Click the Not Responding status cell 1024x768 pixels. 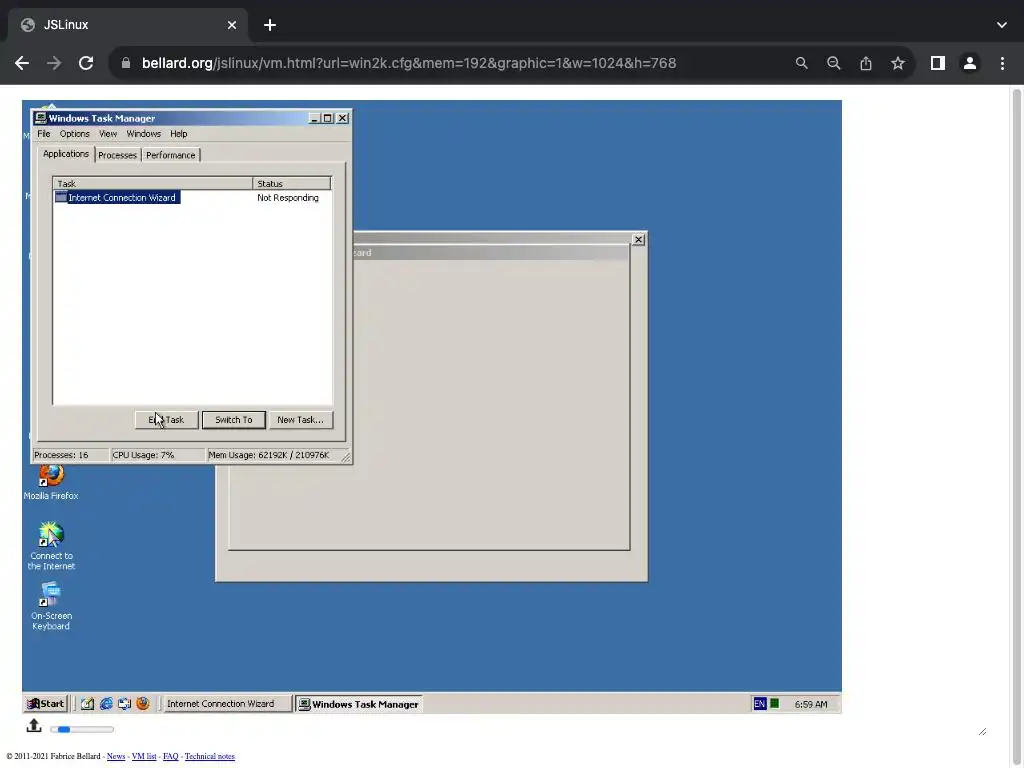click(x=288, y=198)
